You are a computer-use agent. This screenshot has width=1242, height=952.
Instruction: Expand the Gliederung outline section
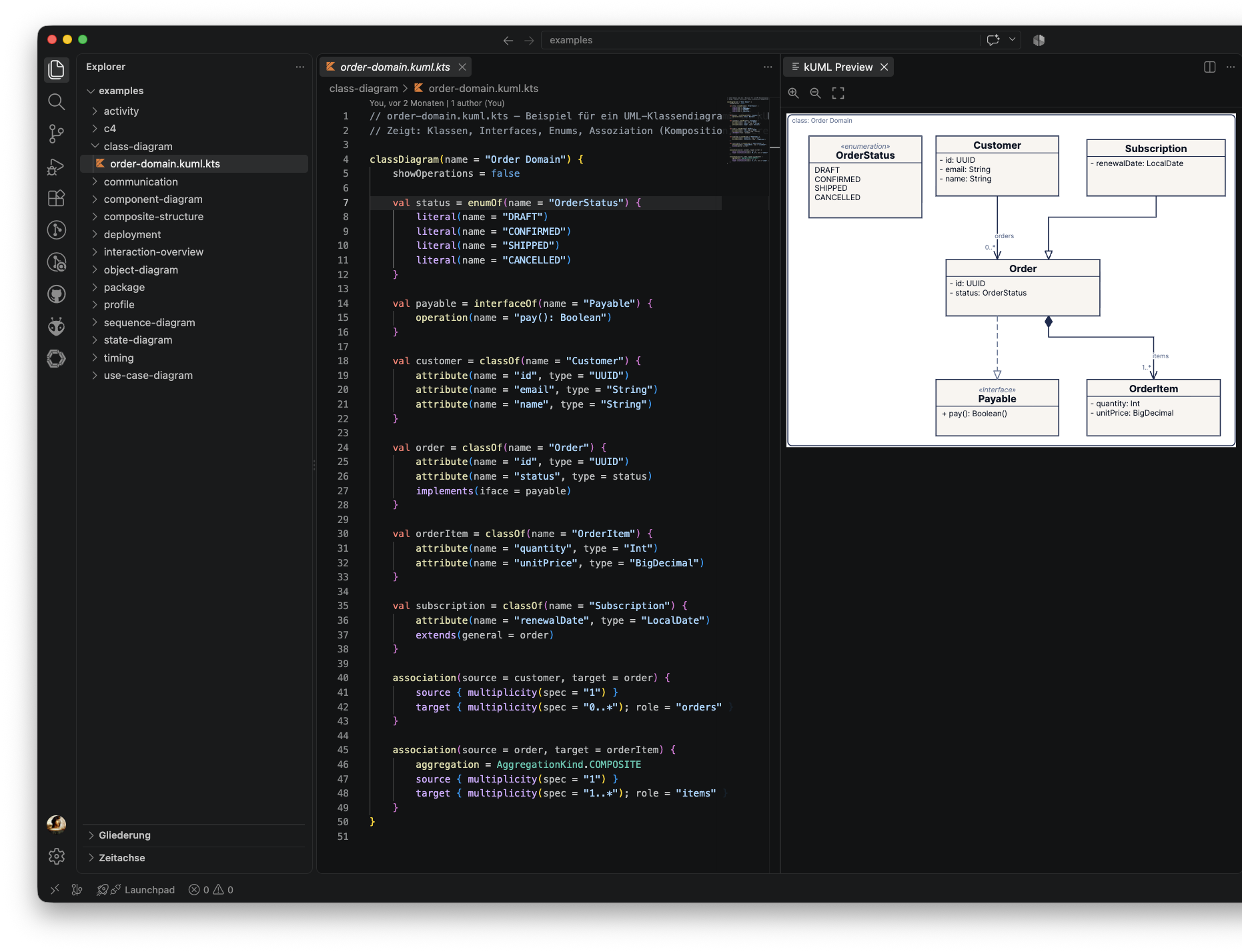(194, 835)
